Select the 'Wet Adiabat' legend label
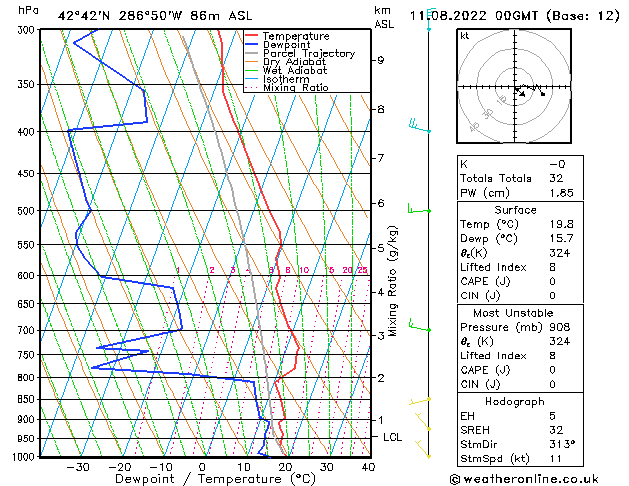629x486 pixels. coord(295,71)
